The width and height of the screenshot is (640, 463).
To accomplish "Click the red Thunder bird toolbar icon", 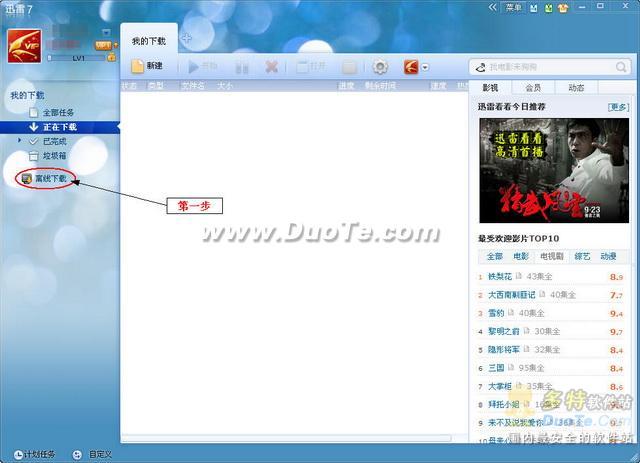I will click(411, 67).
